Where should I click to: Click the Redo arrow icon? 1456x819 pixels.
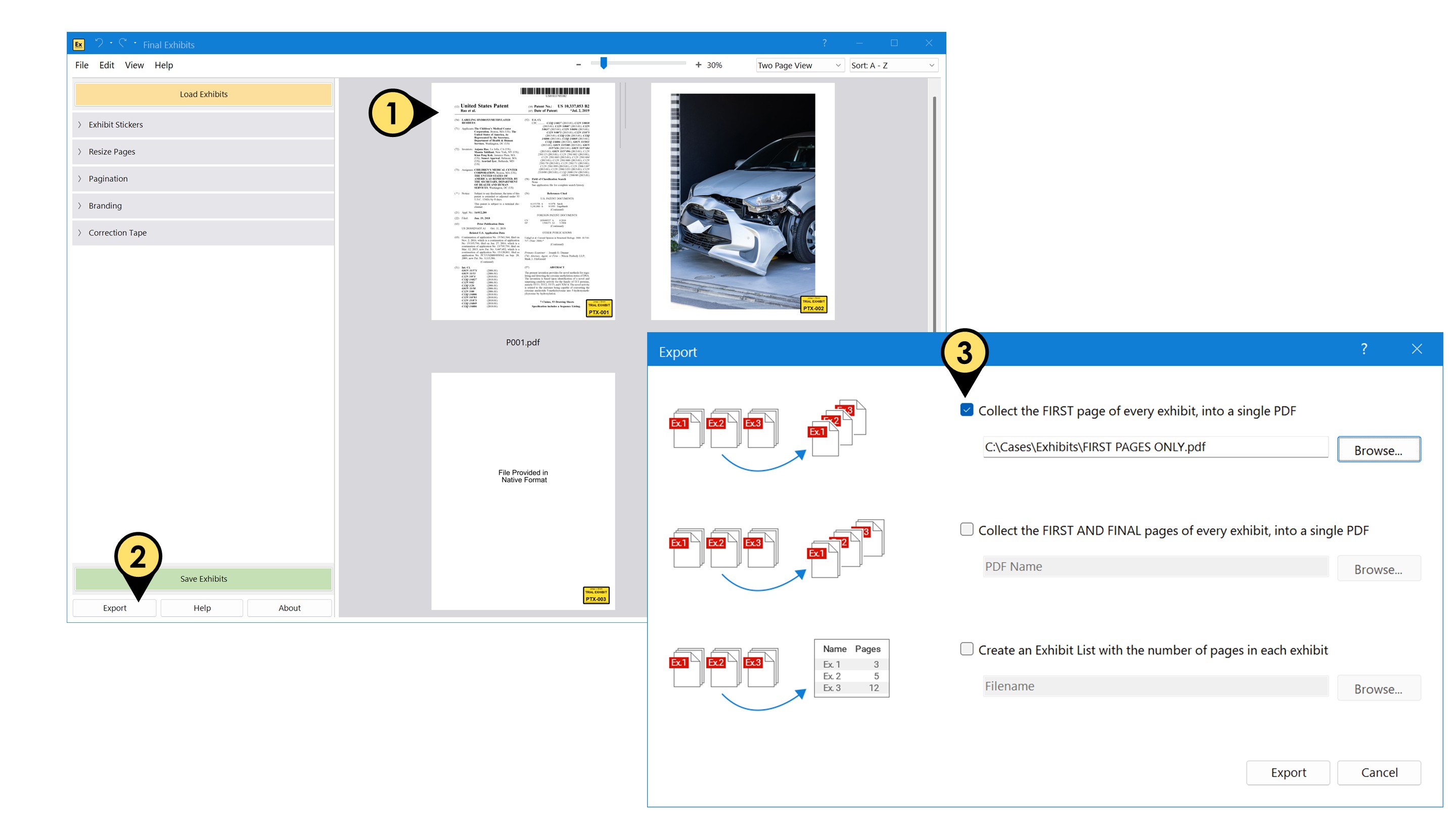(123, 43)
